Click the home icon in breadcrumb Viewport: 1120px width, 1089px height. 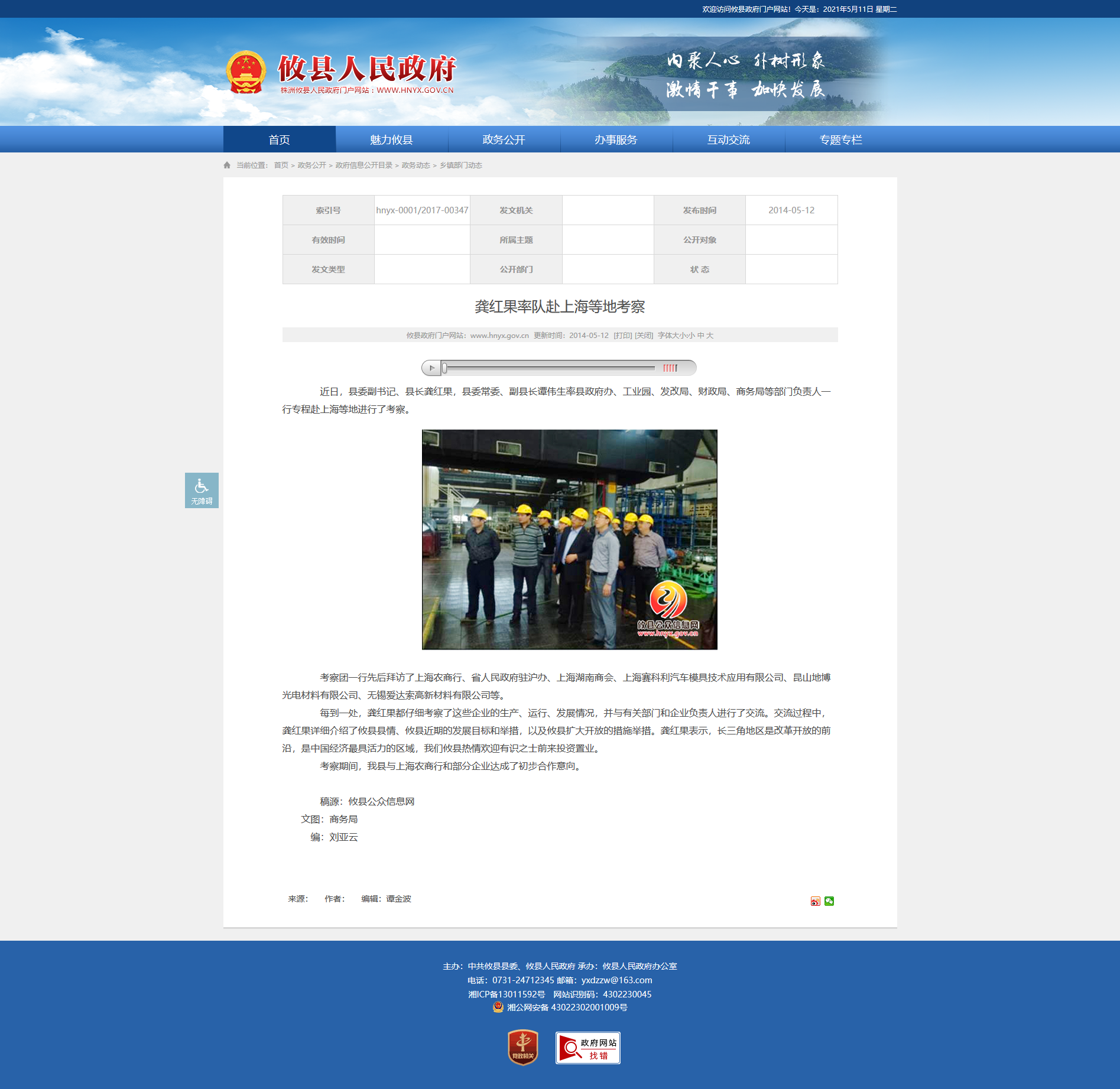coord(227,165)
